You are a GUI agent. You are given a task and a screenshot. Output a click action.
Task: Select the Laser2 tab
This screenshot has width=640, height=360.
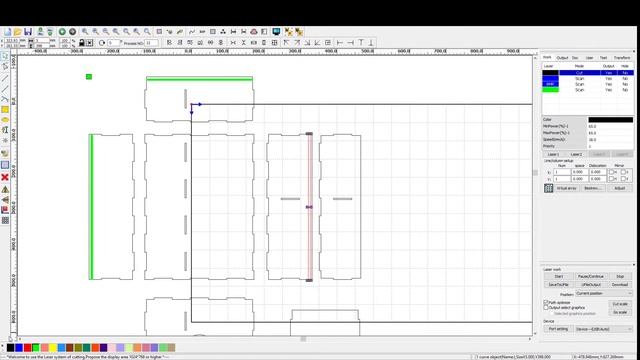[576, 154]
